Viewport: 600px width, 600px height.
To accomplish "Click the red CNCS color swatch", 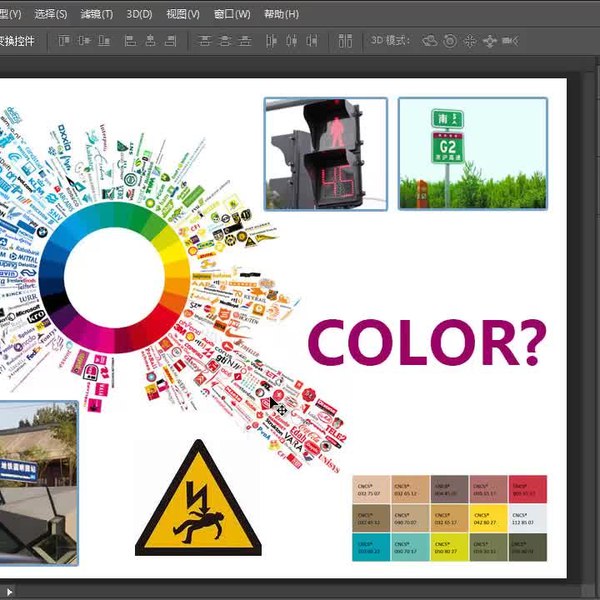I will point(528,489).
